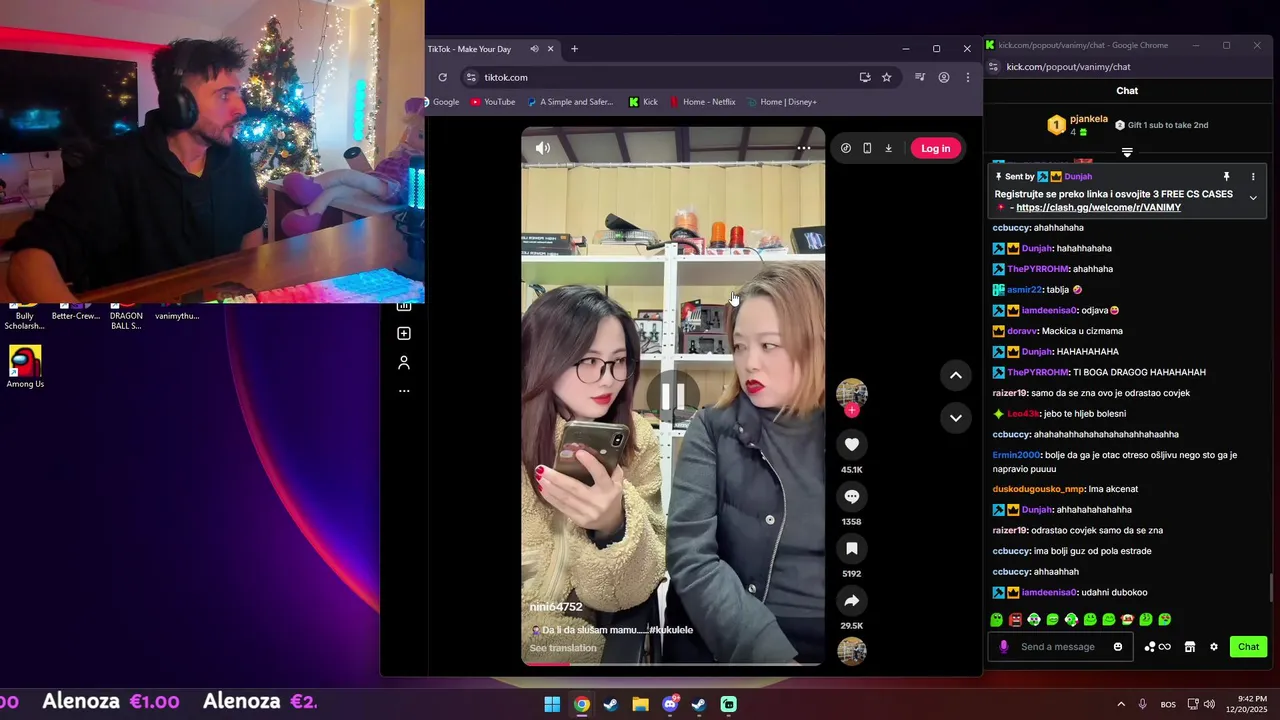Go to previous TikTok video
Viewport: 1280px width, 720px height.
tap(956, 375)
